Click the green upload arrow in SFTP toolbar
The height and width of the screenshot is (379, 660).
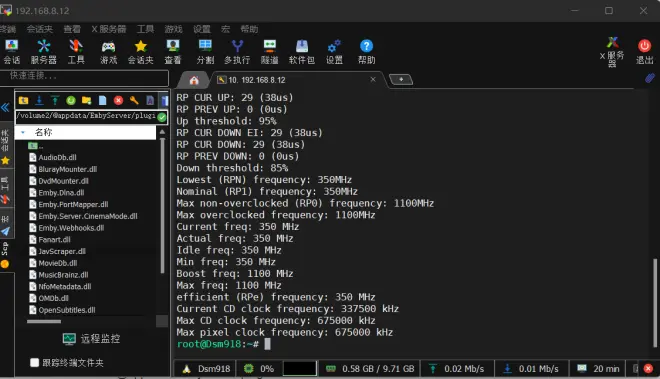pyautogui.click(x=55, y=100)
